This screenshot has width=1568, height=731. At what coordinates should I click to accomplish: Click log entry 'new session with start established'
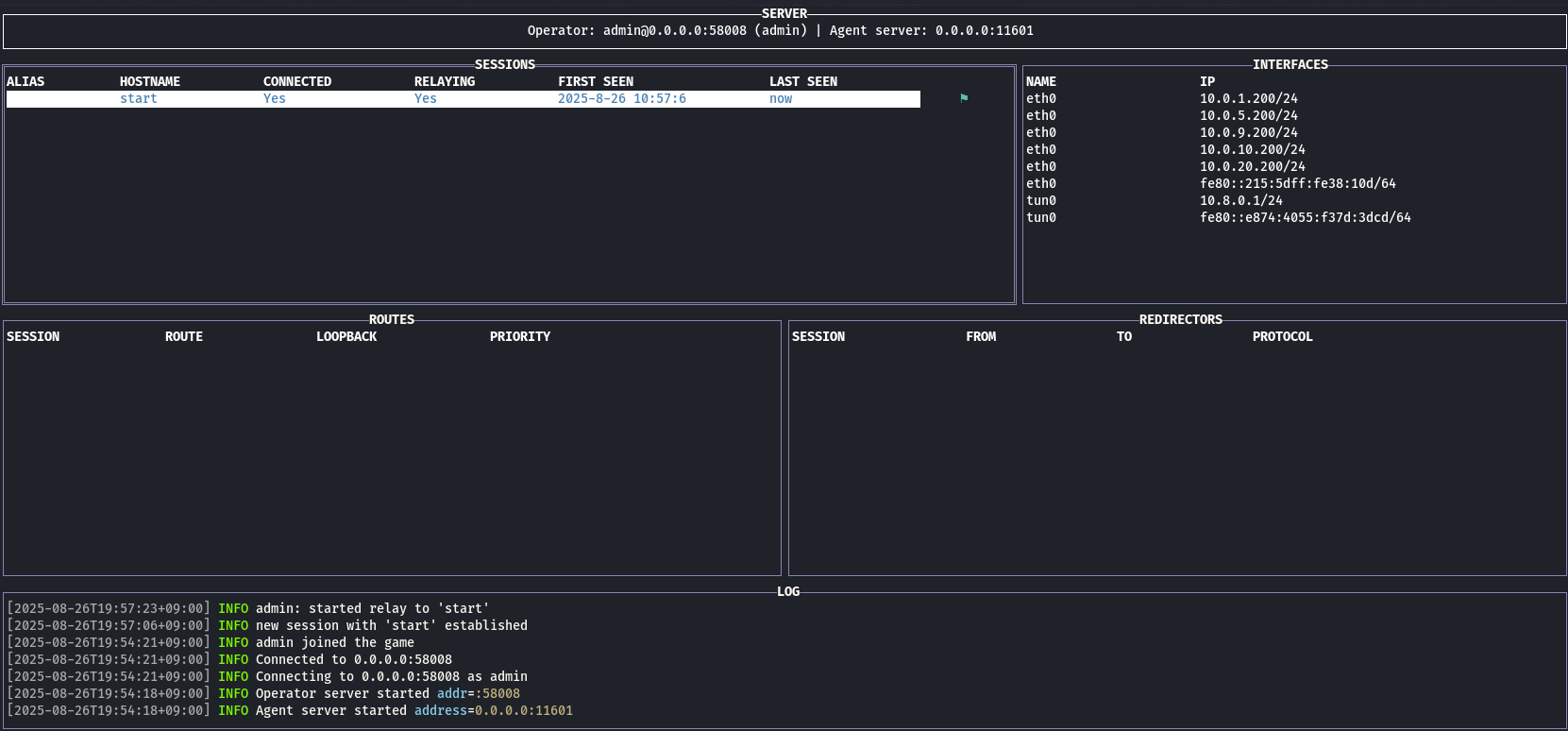(x=267, y=626)
